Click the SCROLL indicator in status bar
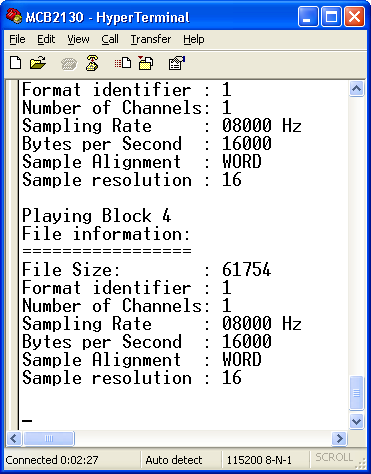Viewport: 371px width, 474px height. (334, 457)
